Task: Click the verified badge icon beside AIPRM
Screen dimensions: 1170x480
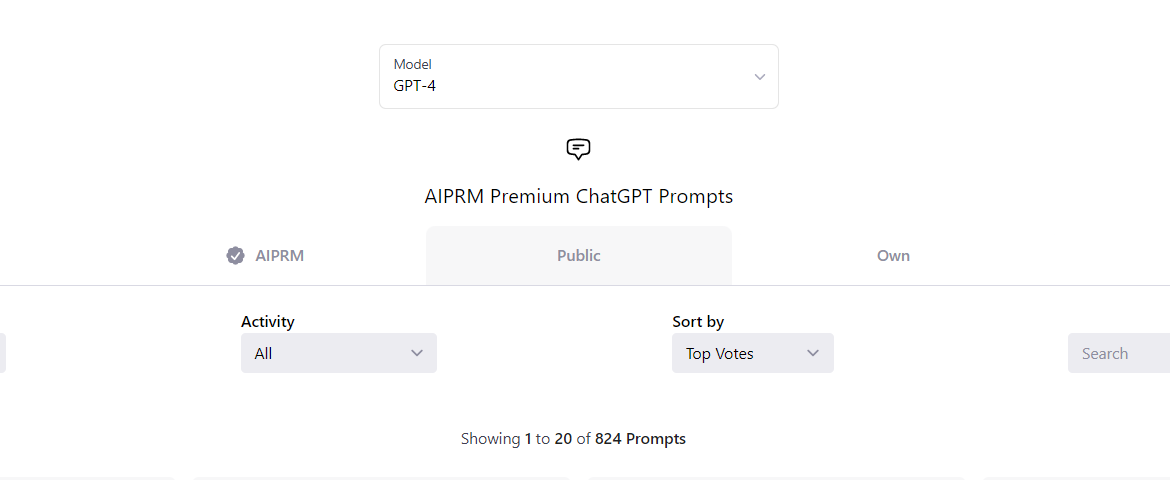Action: (x=235, y=256)
